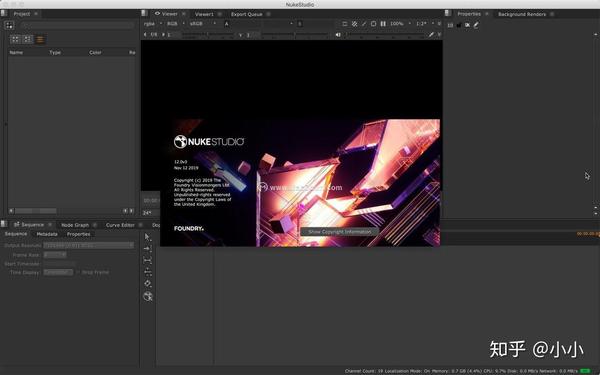Switch to the Curve Editor tab
The width and height of the screenshot is (600, 375).
120,225
